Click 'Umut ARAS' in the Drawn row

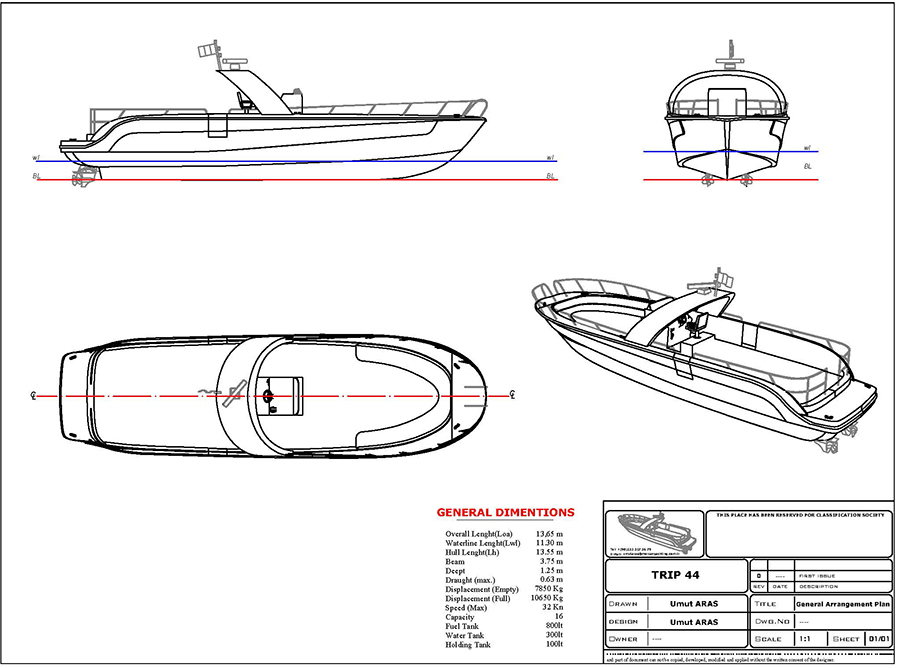694,604
